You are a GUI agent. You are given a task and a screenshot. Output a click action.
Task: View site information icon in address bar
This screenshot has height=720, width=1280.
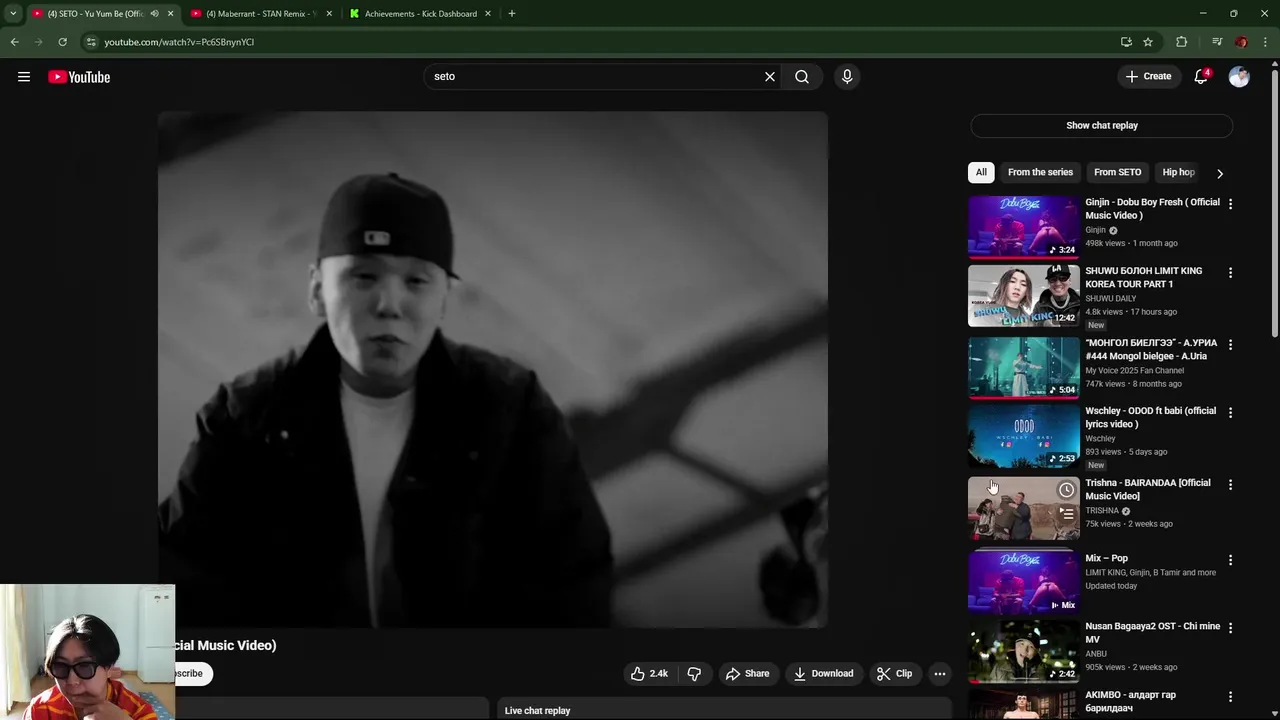91,42
